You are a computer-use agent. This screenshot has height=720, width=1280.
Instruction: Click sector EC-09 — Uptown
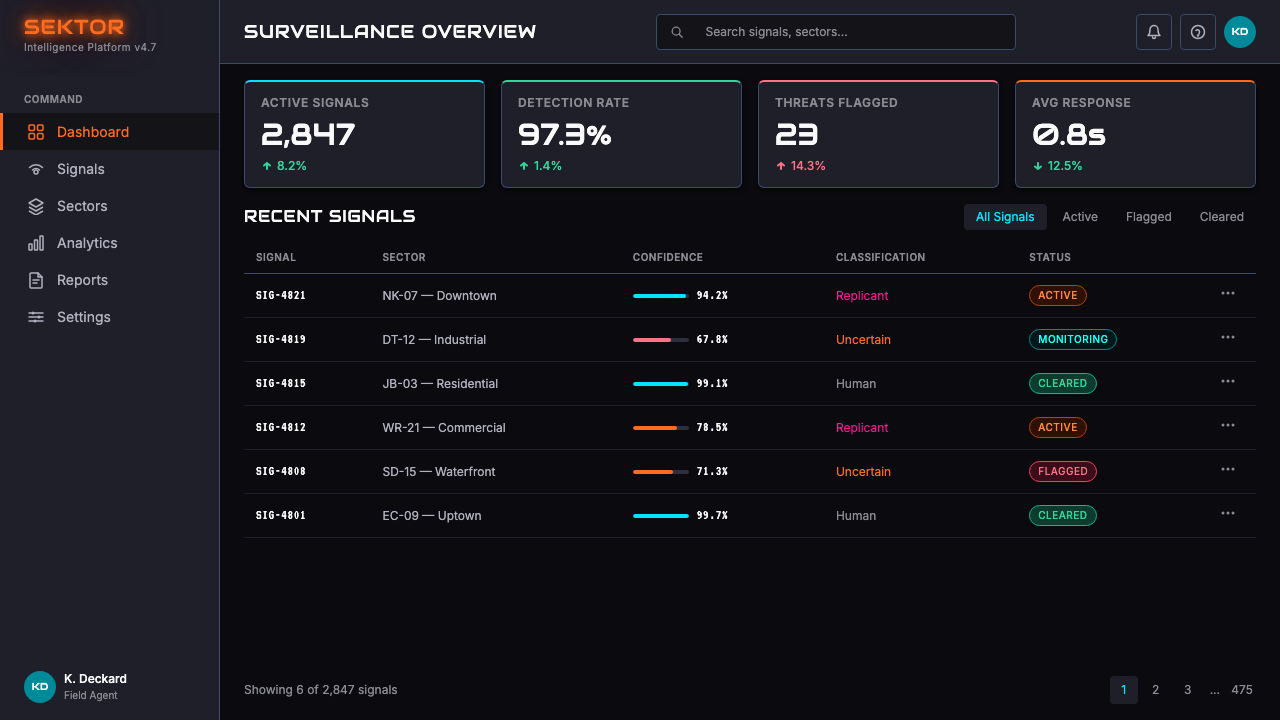click(432, 516)
